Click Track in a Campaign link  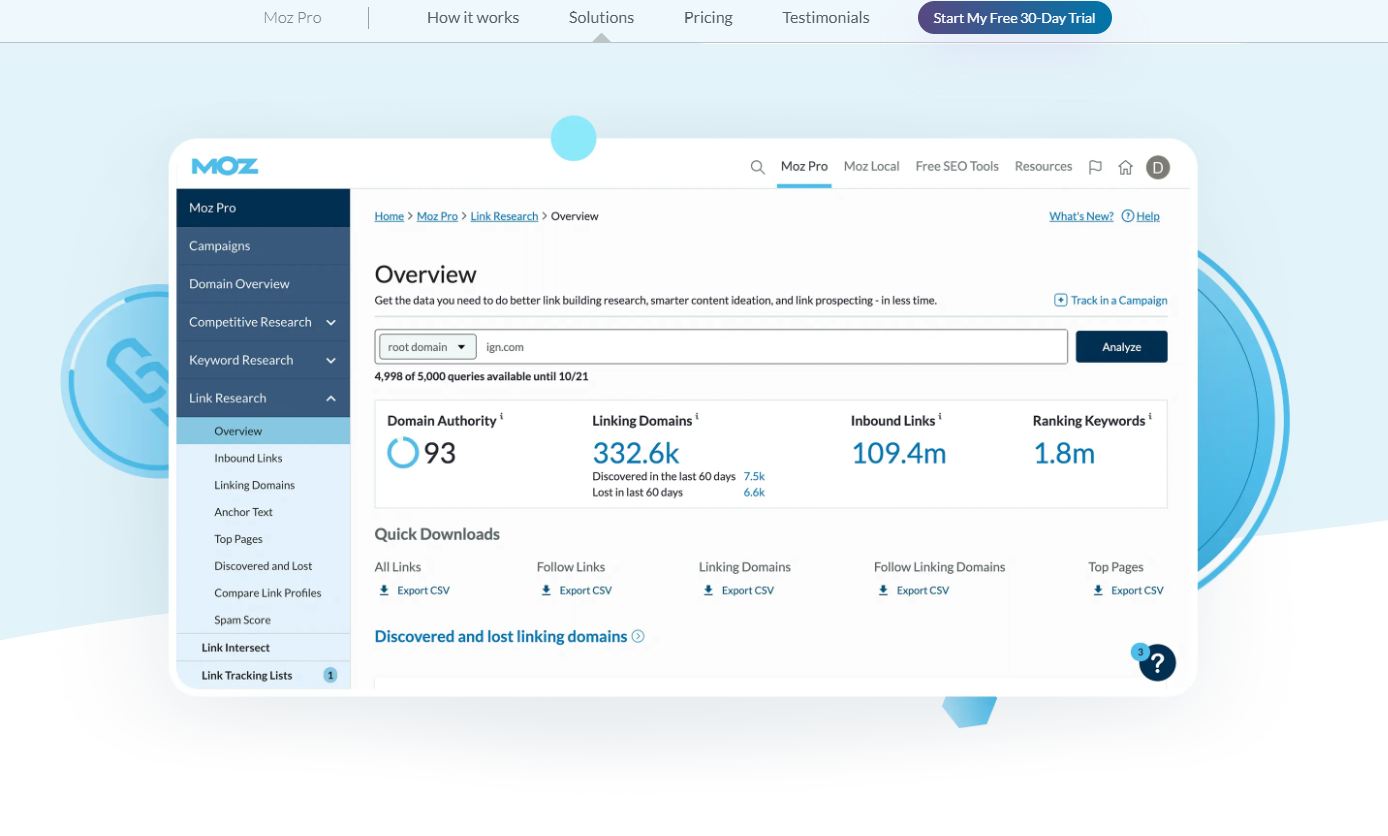pyautogui.click(x=1119, y=300)
